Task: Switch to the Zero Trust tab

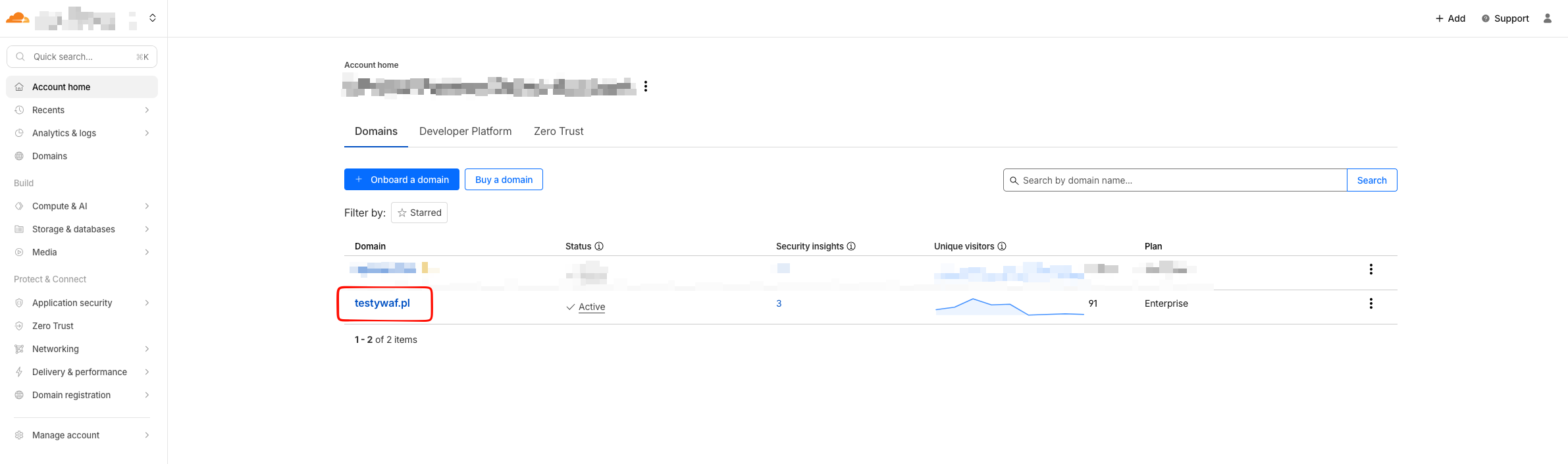Action: pos(558,131)
